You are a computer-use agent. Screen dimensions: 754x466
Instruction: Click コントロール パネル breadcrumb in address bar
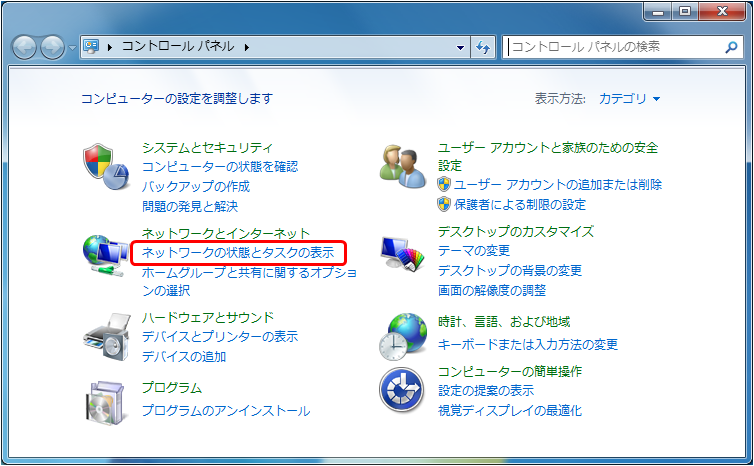pos(178,46)
